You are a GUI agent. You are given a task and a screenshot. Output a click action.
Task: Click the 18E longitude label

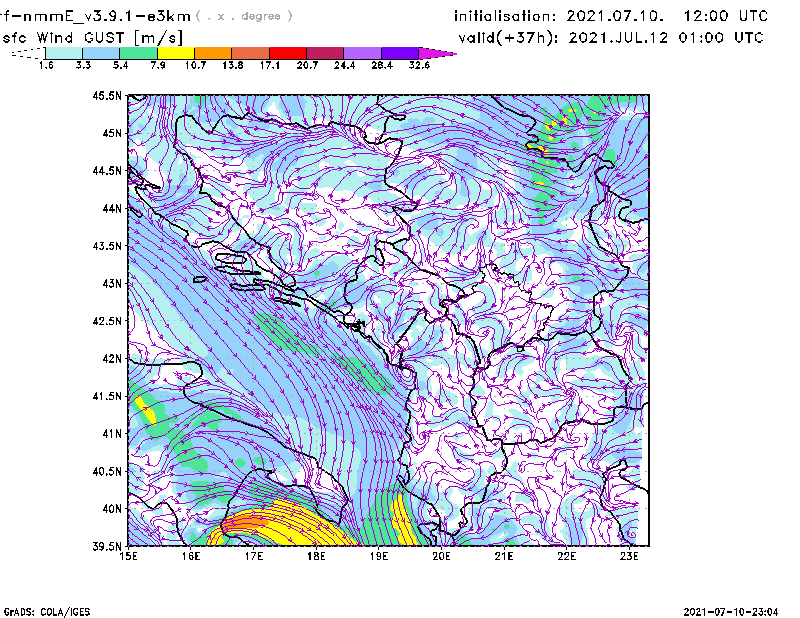(316, 556)
